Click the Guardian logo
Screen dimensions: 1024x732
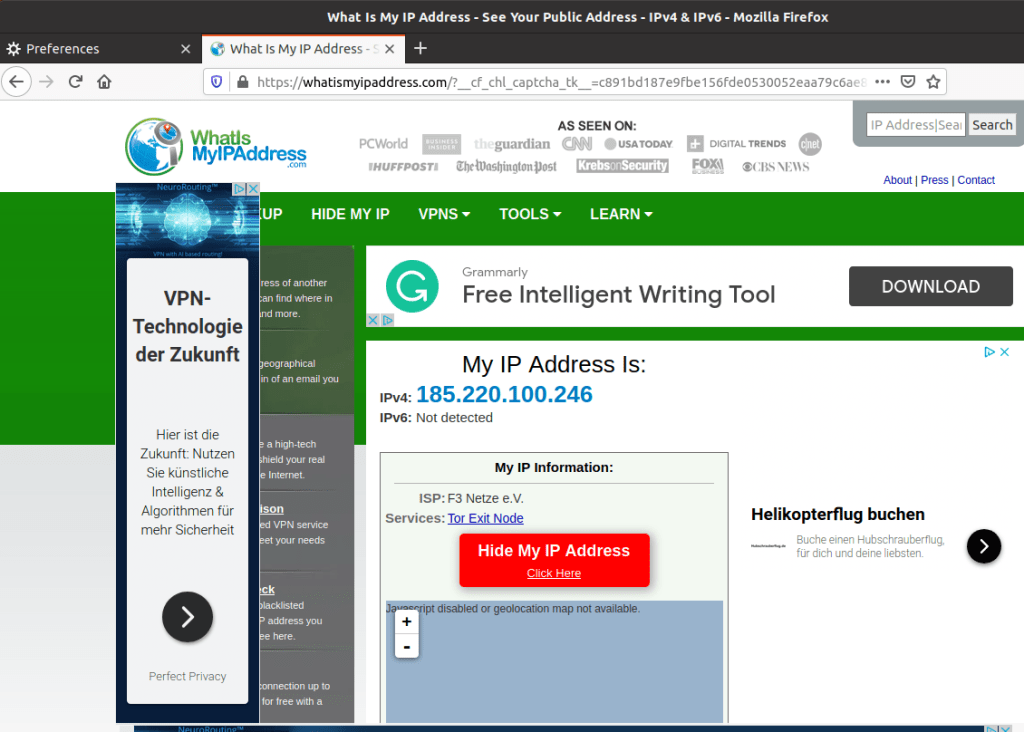pos(512,144)
